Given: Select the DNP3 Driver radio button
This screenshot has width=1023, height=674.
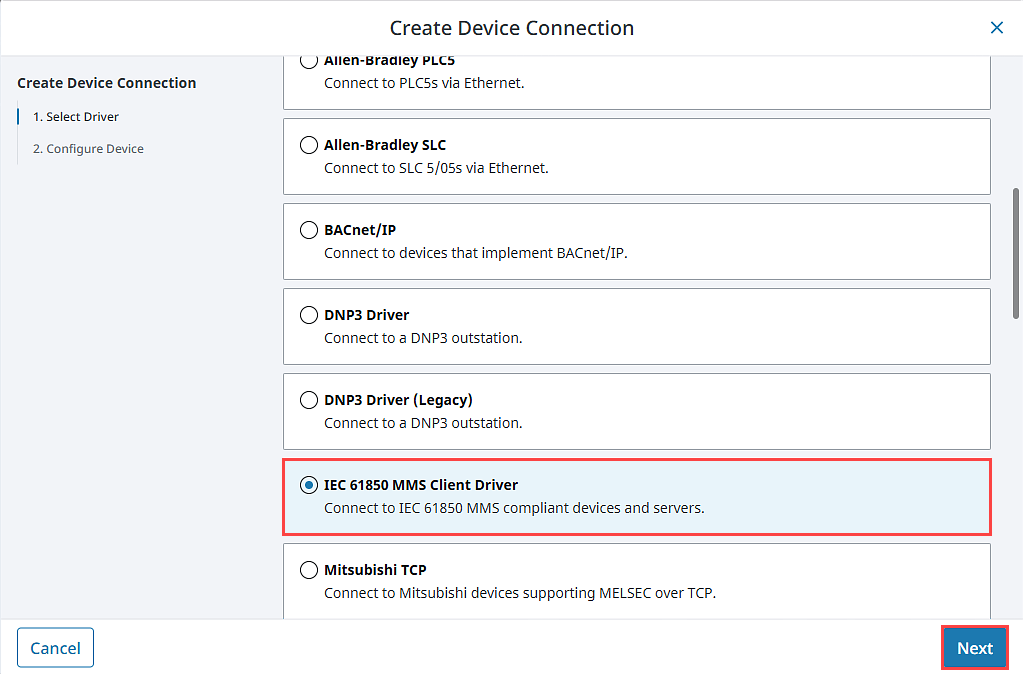Looking at the screenshot, I should click(309, 314).
